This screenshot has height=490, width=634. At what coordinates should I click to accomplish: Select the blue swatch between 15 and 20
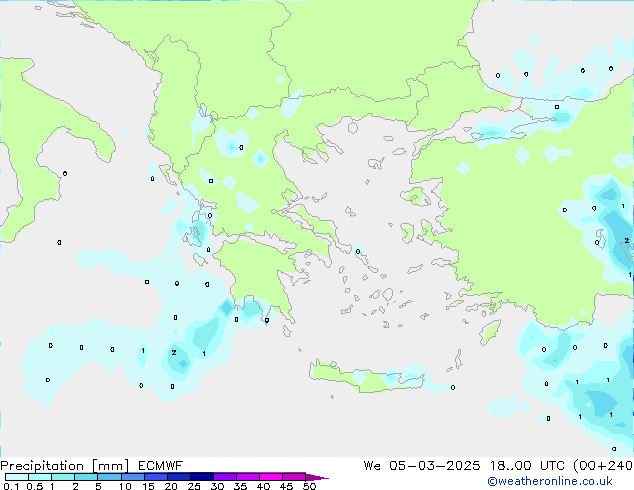coord(156,477)
